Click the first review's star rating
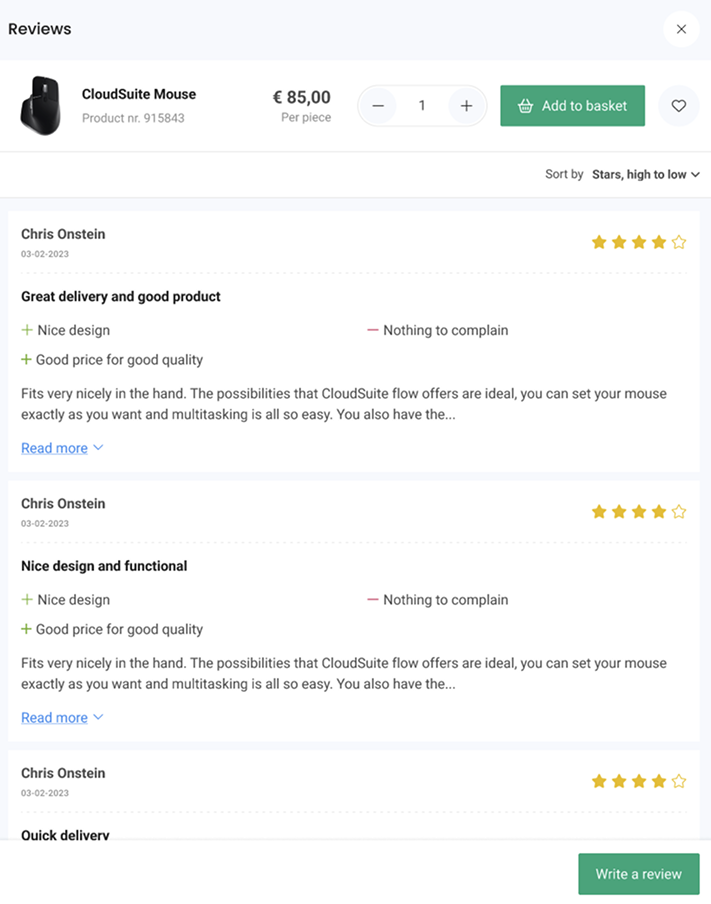The width and height of the screenshot is (711, 904). click(638, 242)
